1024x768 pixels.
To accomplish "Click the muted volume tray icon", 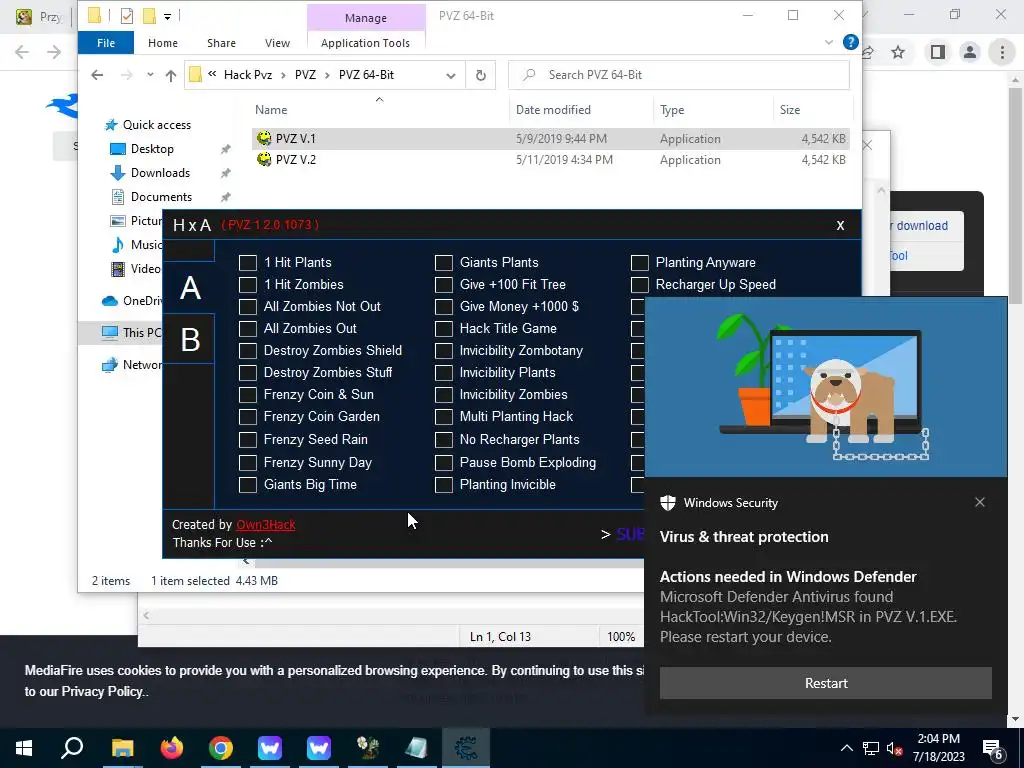I will pos(894,749).
